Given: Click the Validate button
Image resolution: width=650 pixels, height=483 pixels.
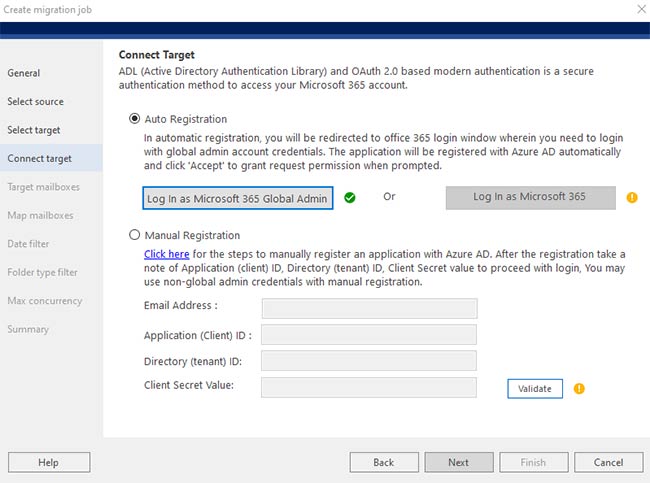Looking at the screenshot, I should tap(535, 388).
